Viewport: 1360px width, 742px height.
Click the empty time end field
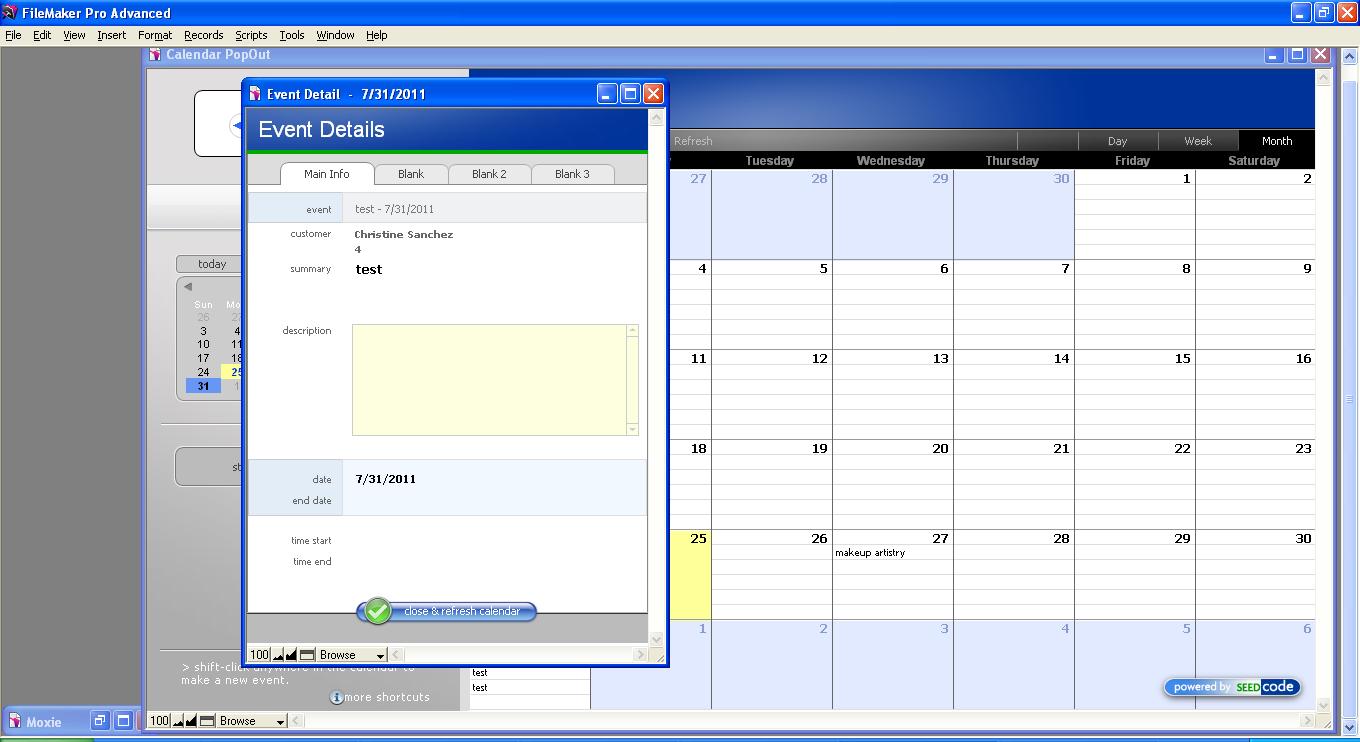[495, 562]
